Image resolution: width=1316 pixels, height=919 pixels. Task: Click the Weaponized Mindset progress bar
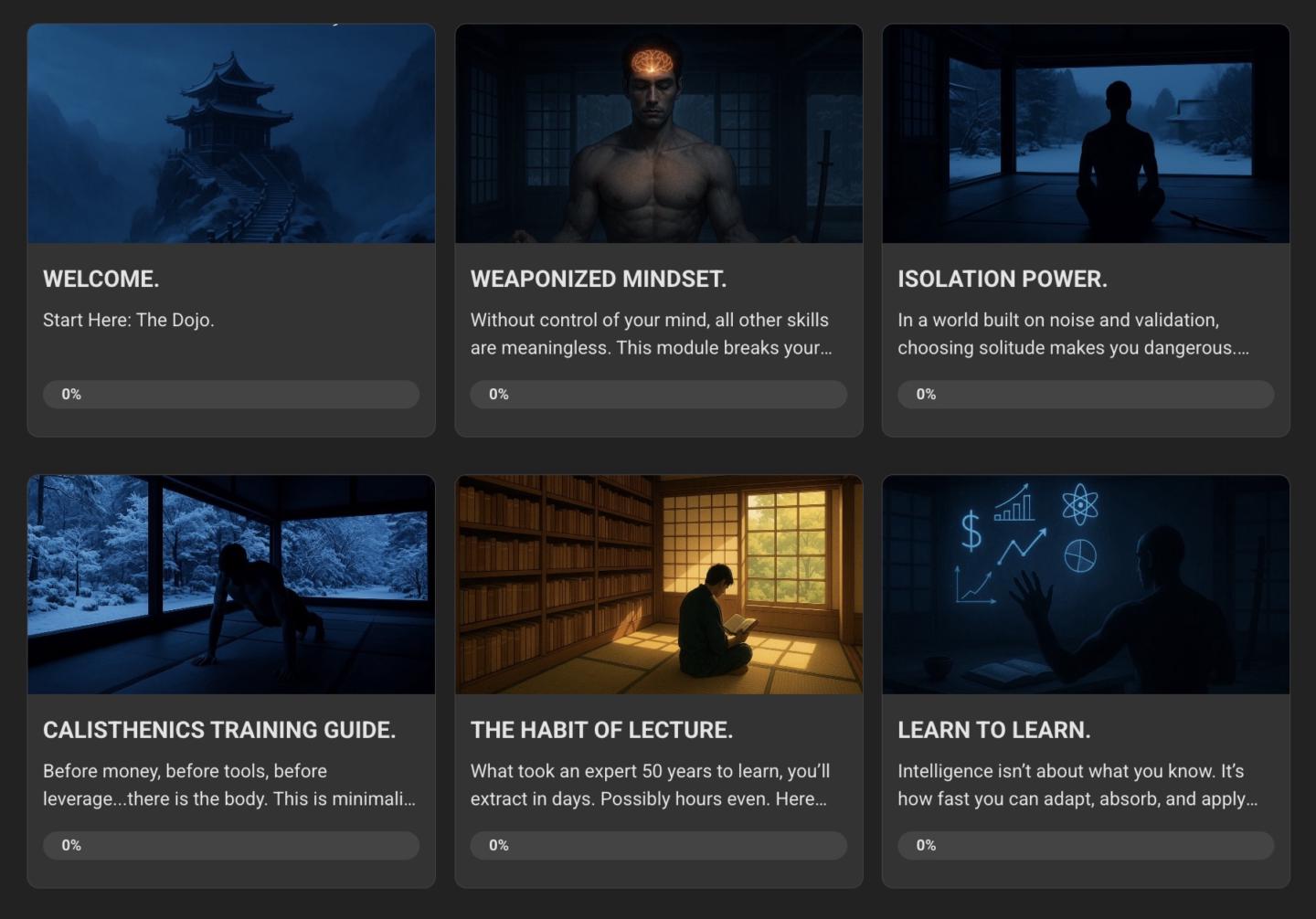[x=659, y=395]
